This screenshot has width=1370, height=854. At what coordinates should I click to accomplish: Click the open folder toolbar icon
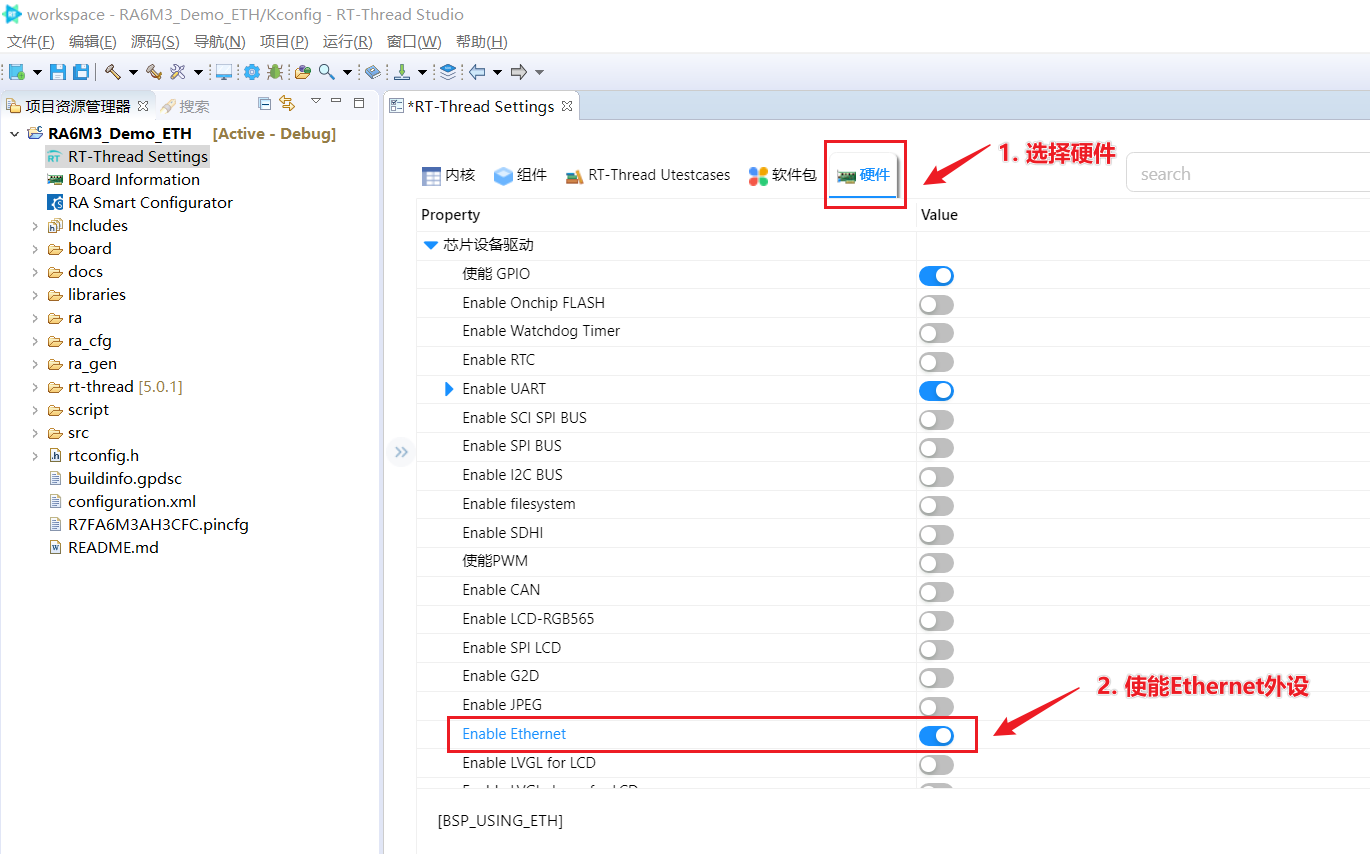302,72
